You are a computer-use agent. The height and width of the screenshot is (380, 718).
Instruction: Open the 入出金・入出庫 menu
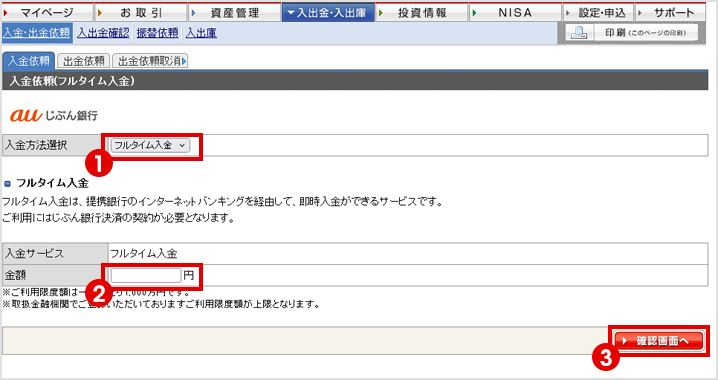coord(328,12)
